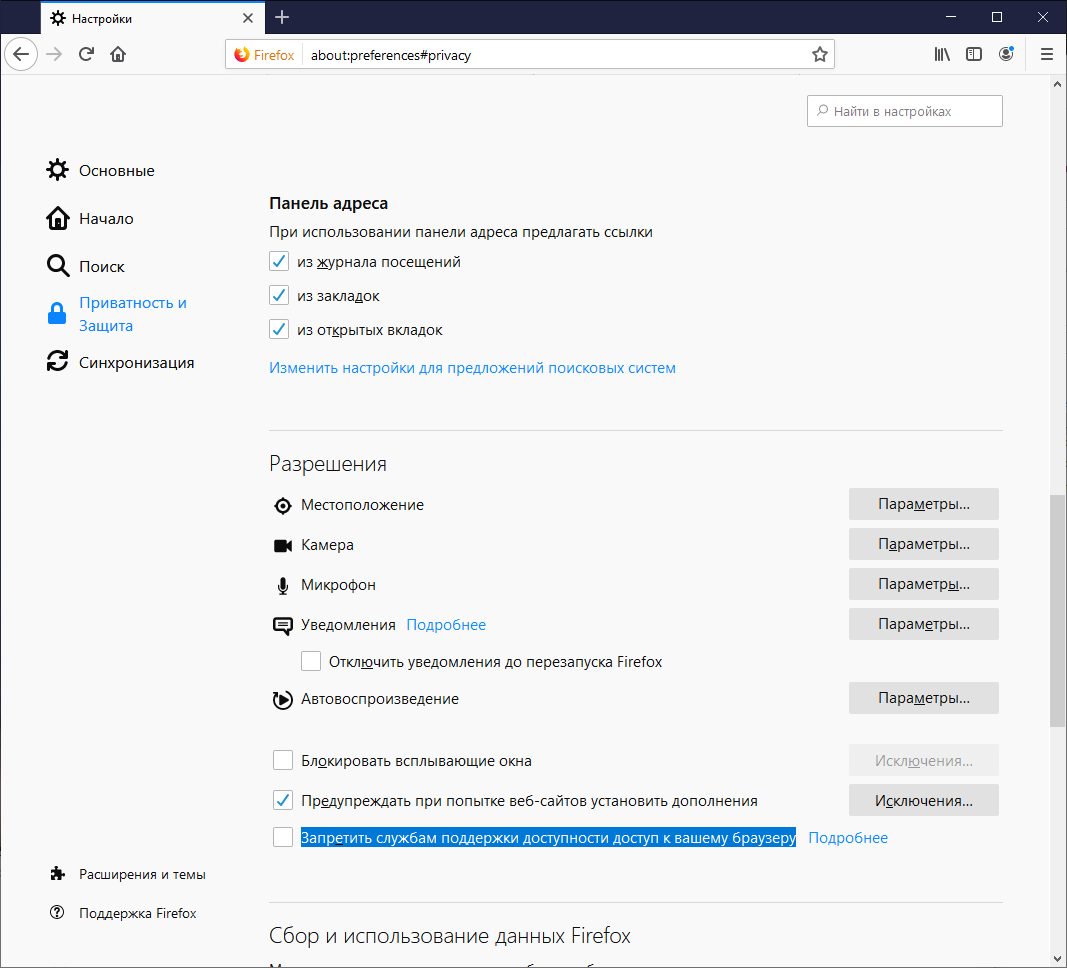Switch to the Настройки tab
1067x968 pixels.
(x=140, y=17)
